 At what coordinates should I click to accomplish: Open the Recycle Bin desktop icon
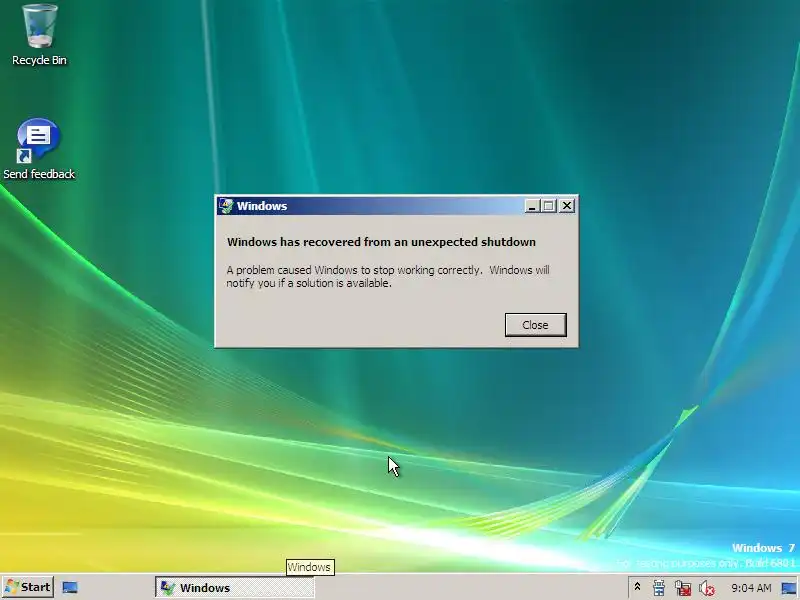pos(39,34)
